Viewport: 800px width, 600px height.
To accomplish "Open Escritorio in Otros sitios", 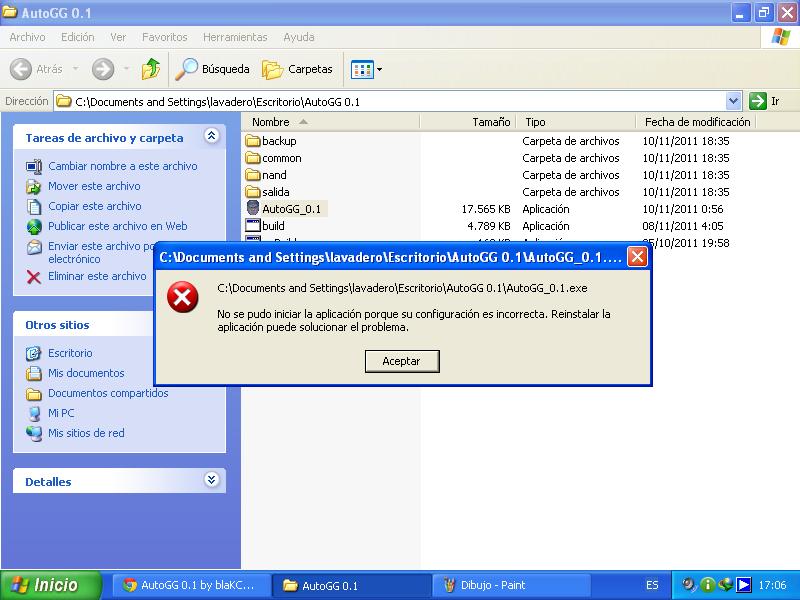I will point(70,353).
